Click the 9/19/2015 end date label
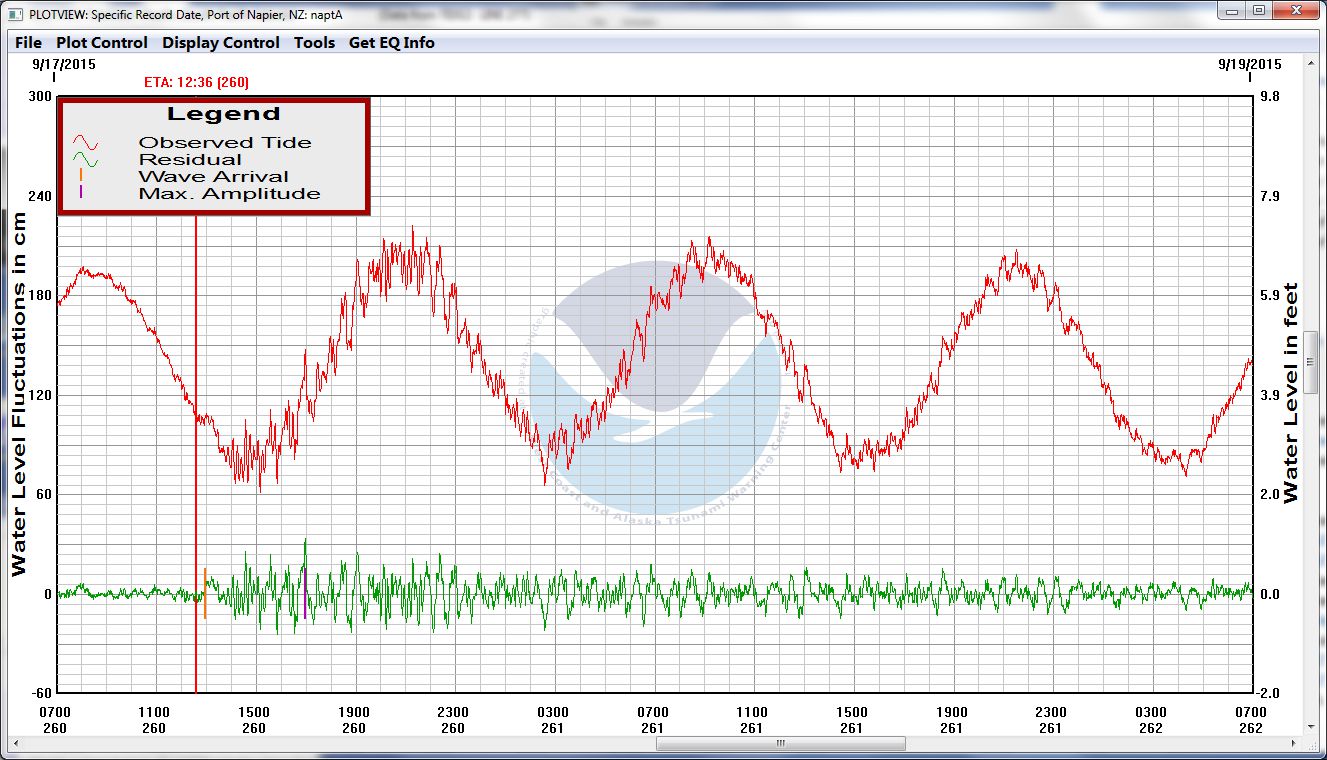The height and width of the screenshot is (760, 1327). 1249,63
